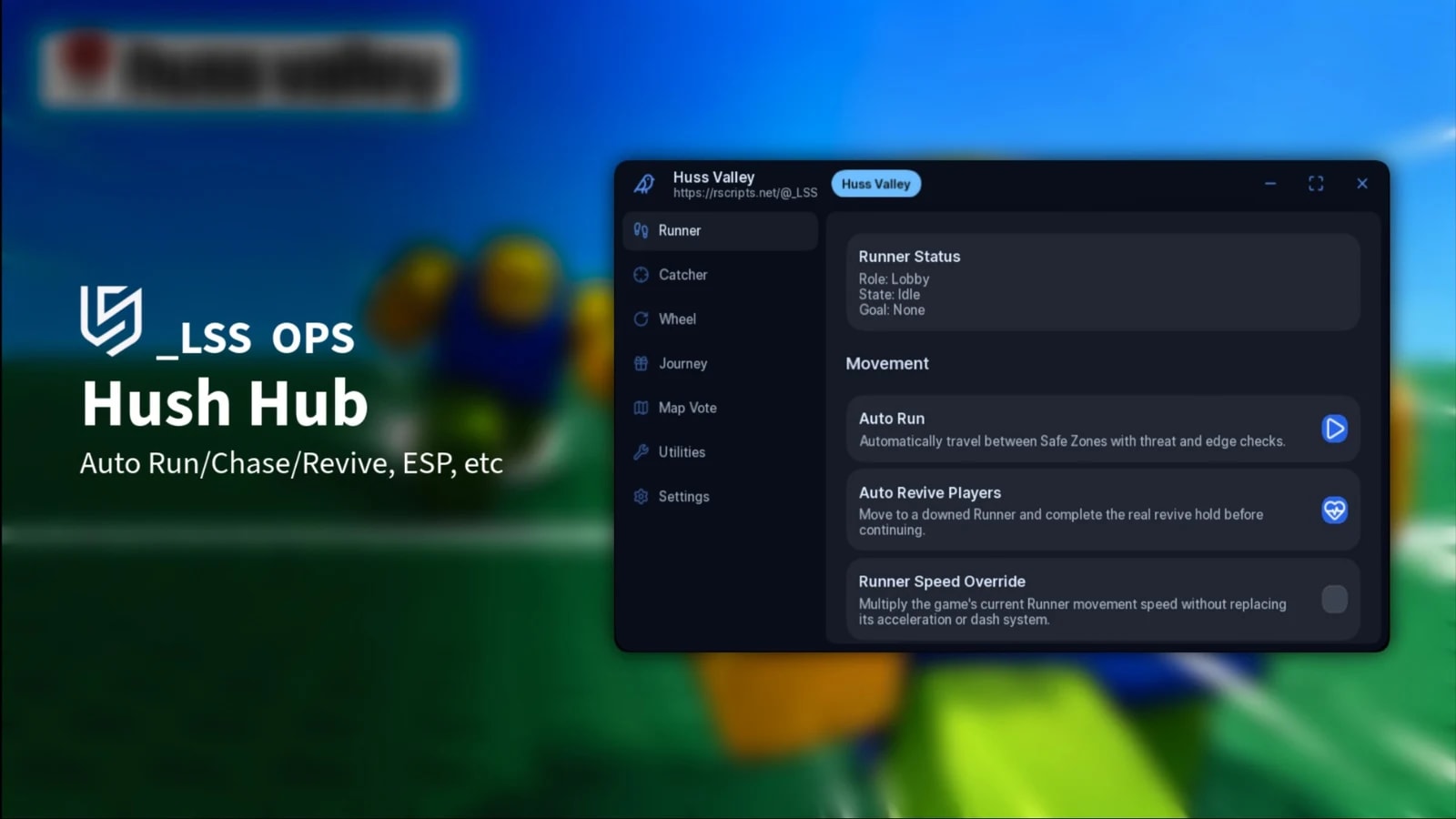Toggle Auto Revive Players
Image resolution: width=1456 pixels, height=819 pixels.
[1334, 511]
